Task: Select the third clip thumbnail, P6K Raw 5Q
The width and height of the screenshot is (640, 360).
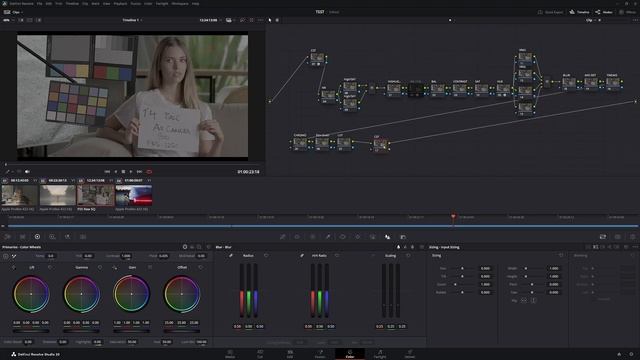Action: click(x=96, y=196)
